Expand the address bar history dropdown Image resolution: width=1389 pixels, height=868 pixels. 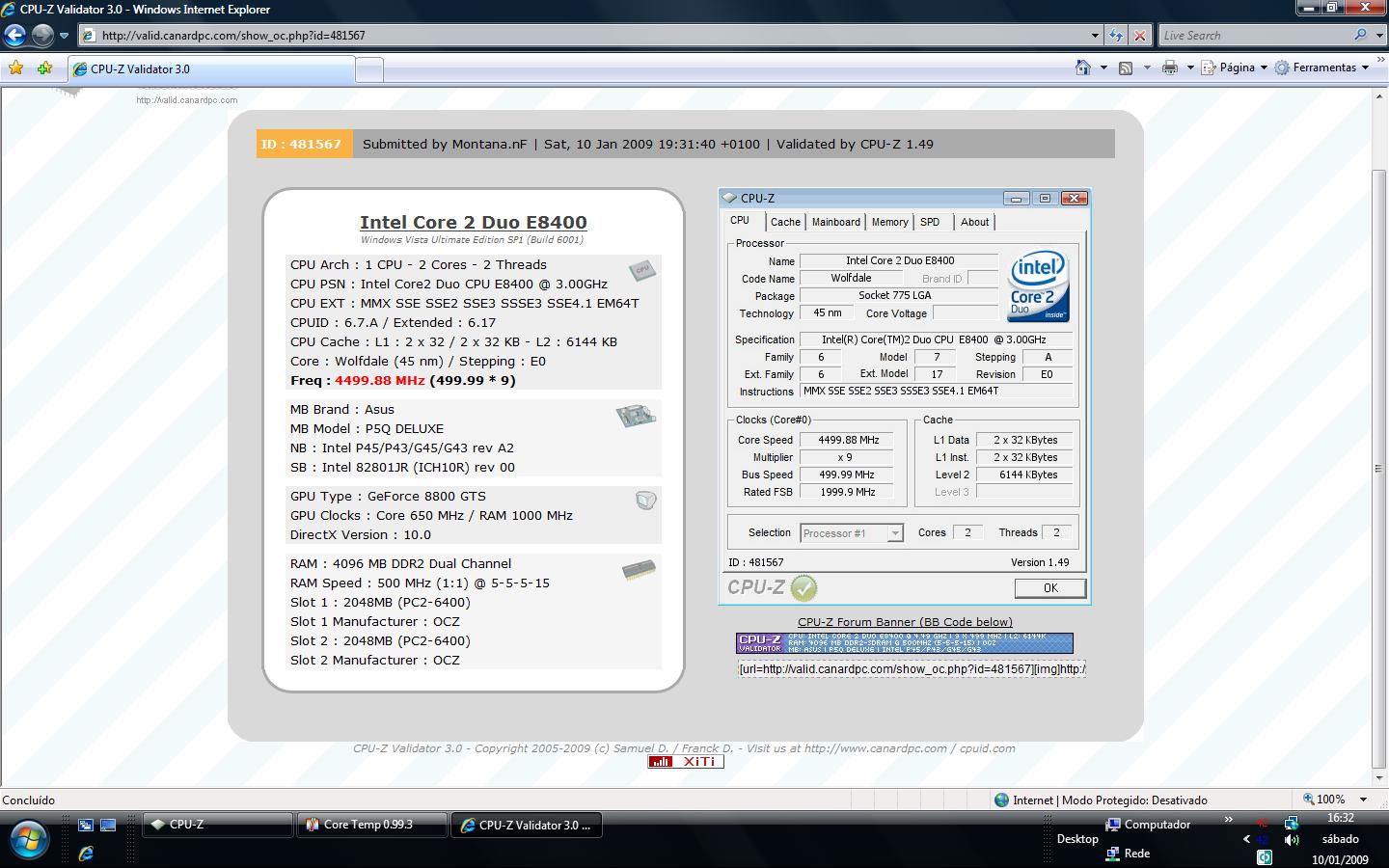[x=1095, y=36]
